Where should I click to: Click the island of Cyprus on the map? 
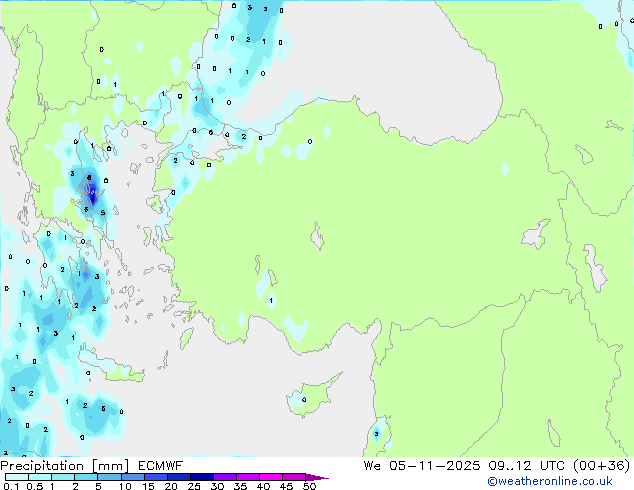pyautogui.click(x=311, y=396)
